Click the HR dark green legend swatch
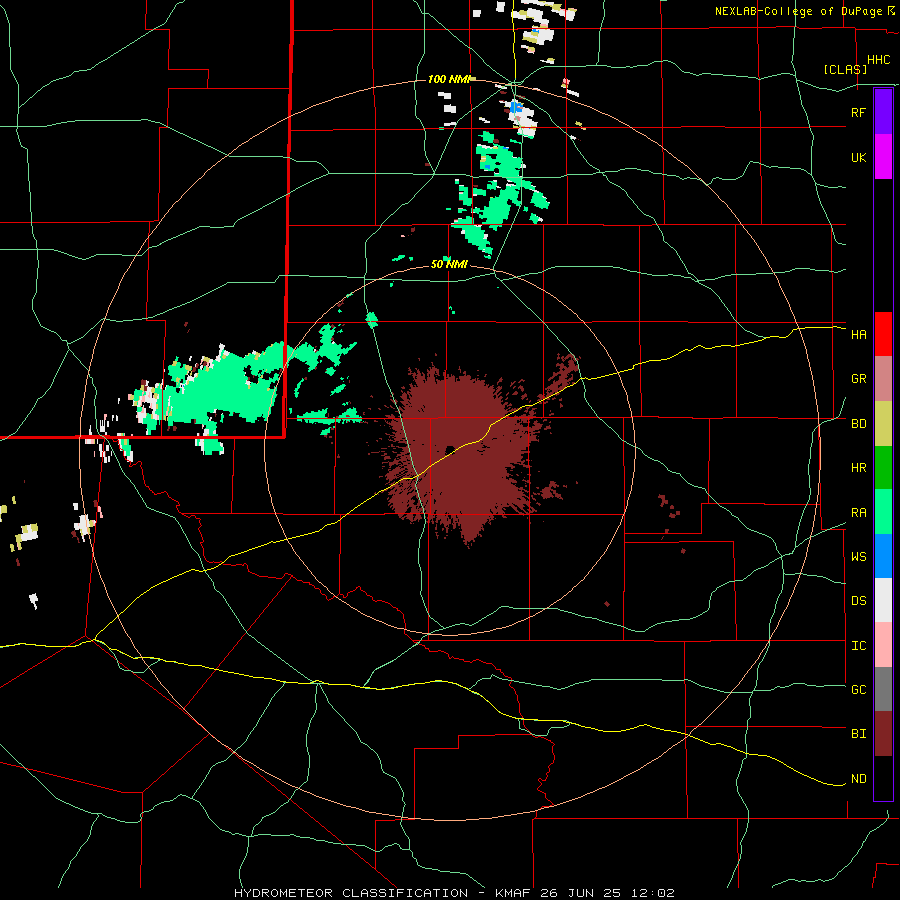The image size is (900, 900). [883, 468]
